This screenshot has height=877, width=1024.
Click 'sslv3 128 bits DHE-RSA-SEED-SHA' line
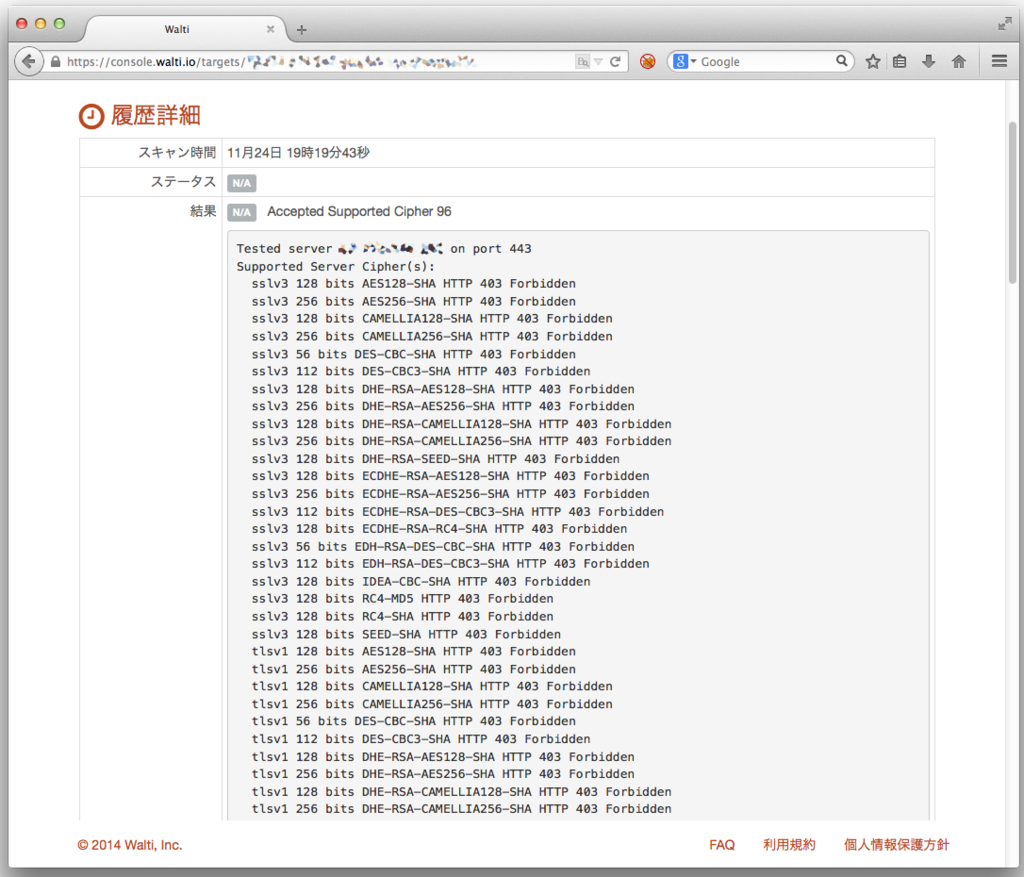pyautogui.click(x=436, y=458)
